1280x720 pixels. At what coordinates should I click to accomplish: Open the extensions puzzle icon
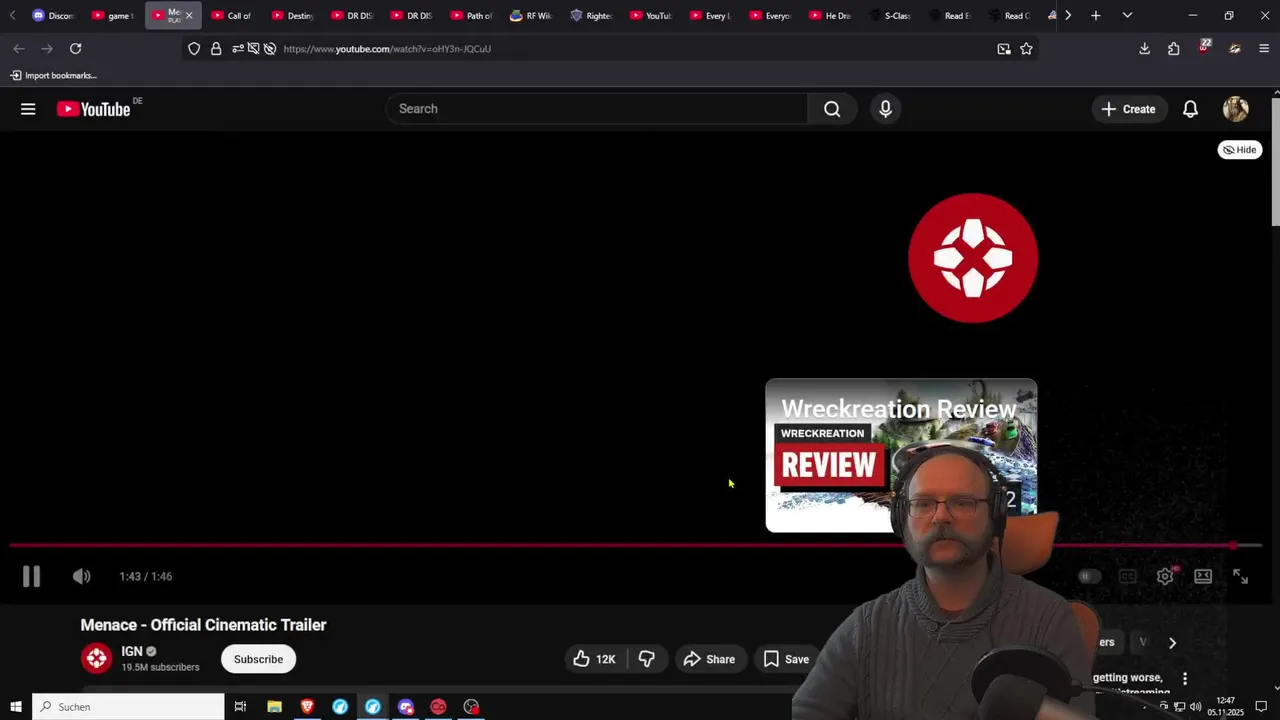pos(1174,48)
